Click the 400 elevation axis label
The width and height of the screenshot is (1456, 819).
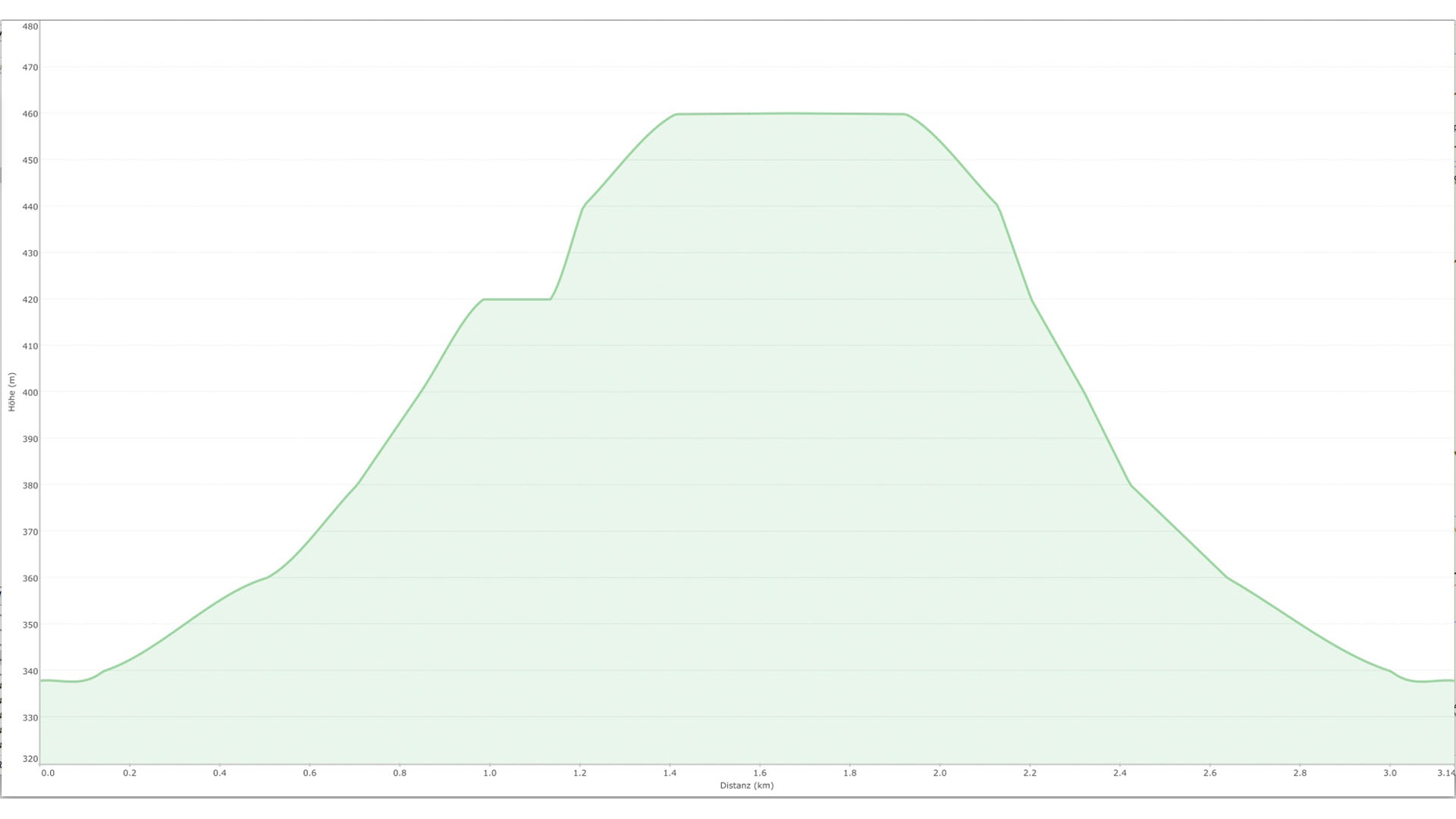tap(30, 393)
